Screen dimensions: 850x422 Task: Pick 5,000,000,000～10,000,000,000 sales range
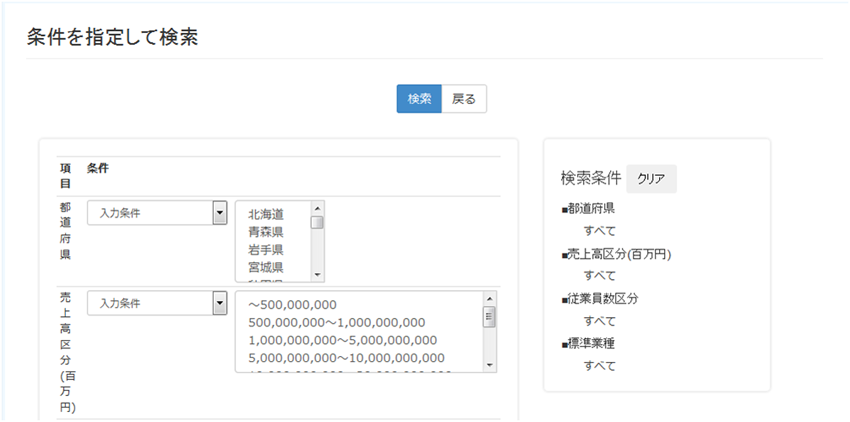coord(346,358)
